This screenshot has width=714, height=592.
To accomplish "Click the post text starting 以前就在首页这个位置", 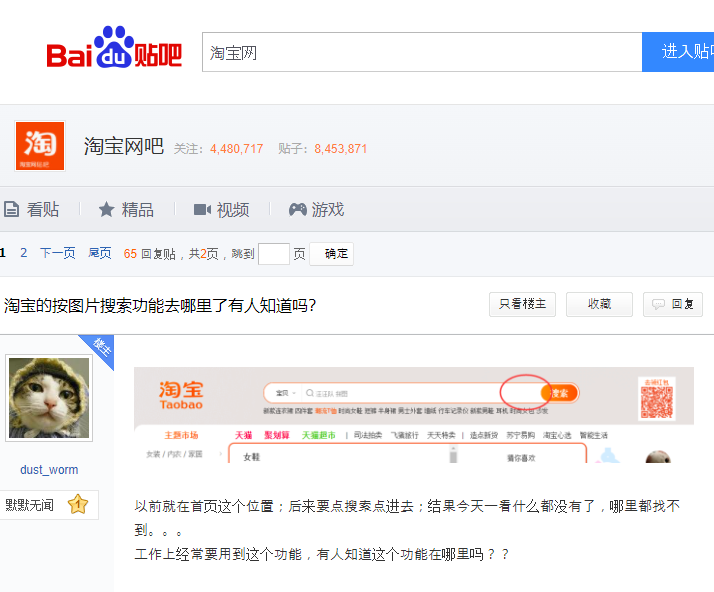I will coord(407,518).
